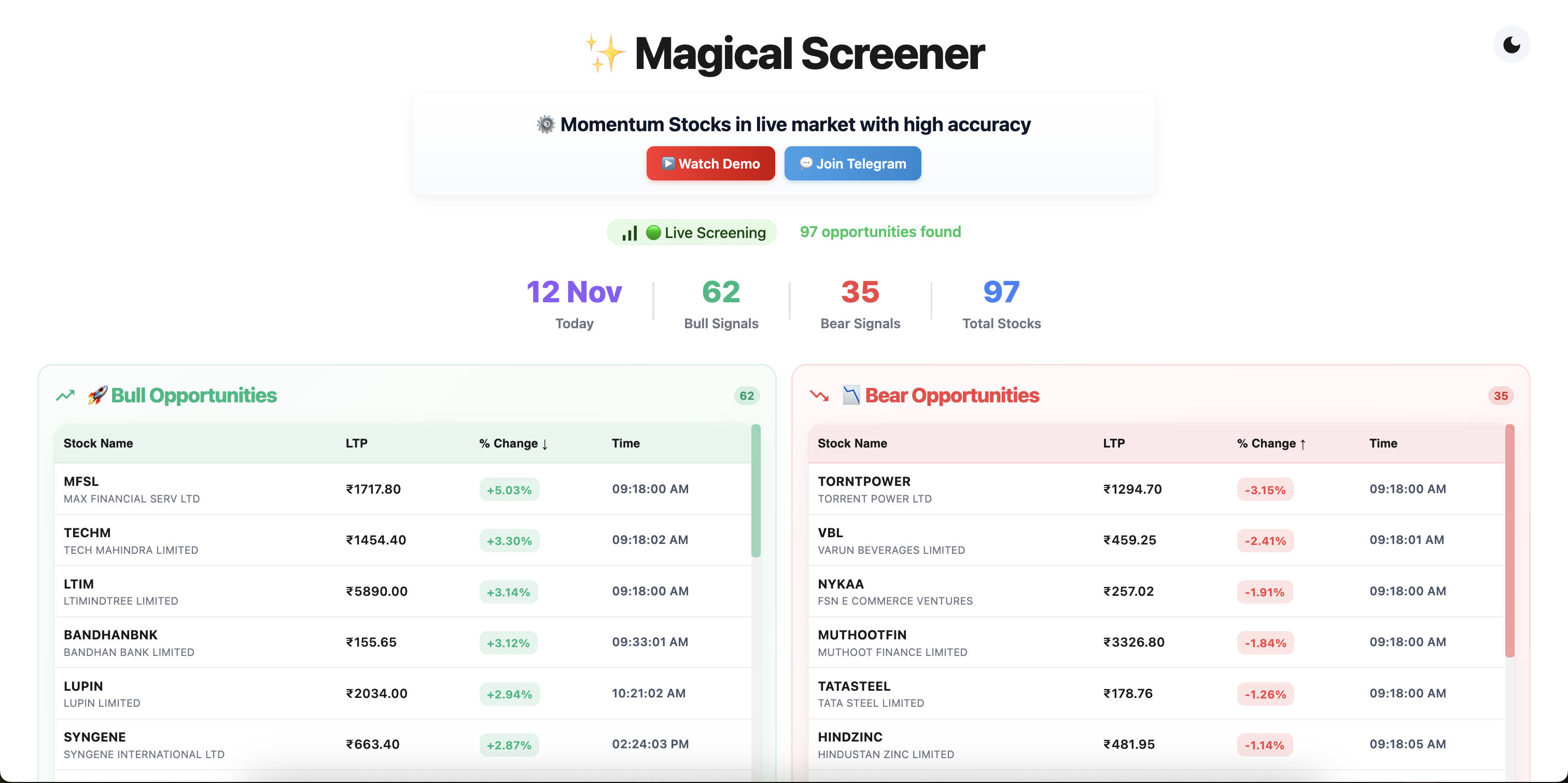Click the chat bubble icon on Join Telegram button
This screenshot has width=1568, height=783.
805,163
